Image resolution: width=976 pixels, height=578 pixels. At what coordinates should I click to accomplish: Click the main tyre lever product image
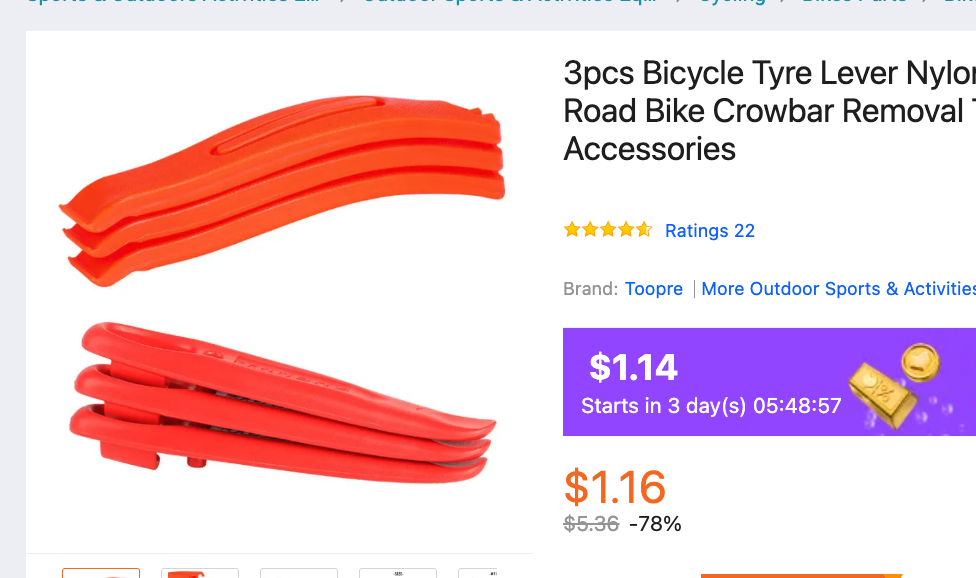280,290
